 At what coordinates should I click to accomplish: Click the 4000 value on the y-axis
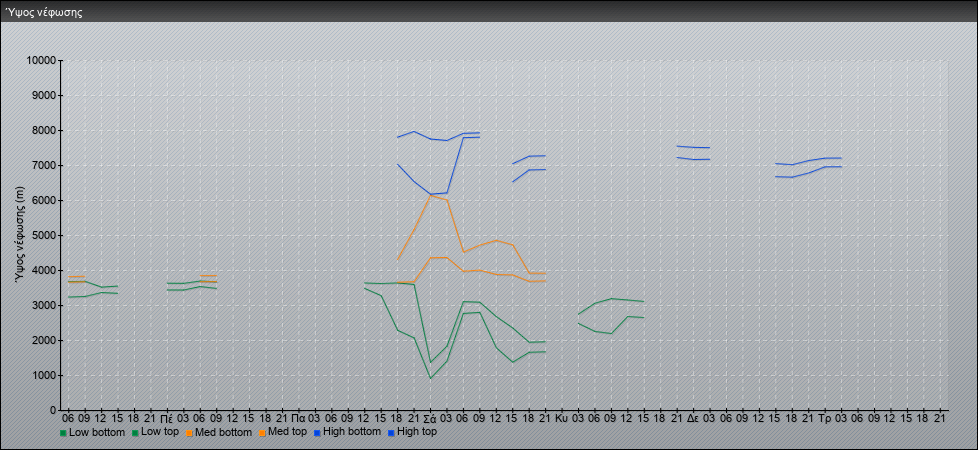pos(44,270)
